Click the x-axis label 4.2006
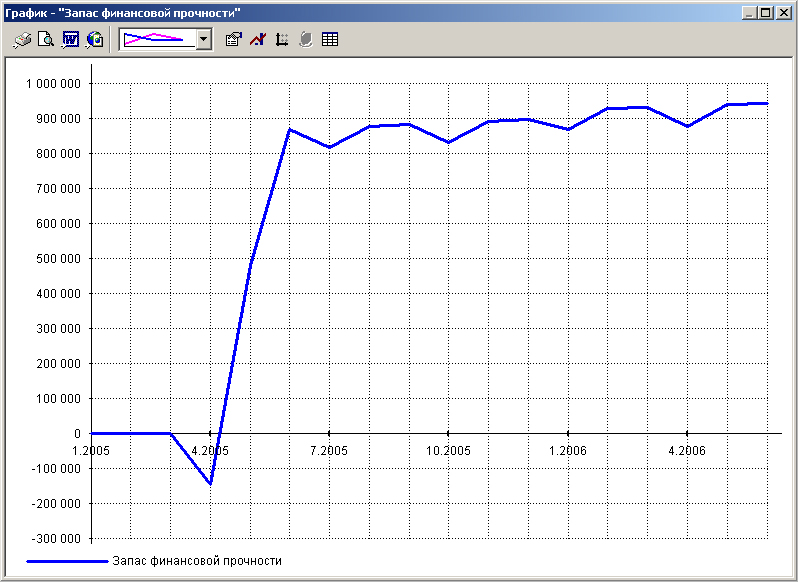The width and height of the screenshot is (798, 582). coord(687,451)
